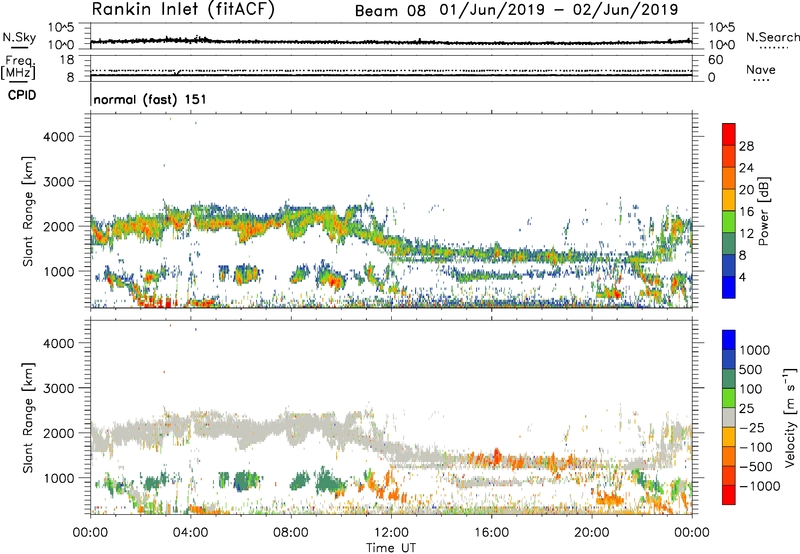Click the '60' Nave axis value
The width and height of the screenshot is (800, 554).
[x=715, y=60]
